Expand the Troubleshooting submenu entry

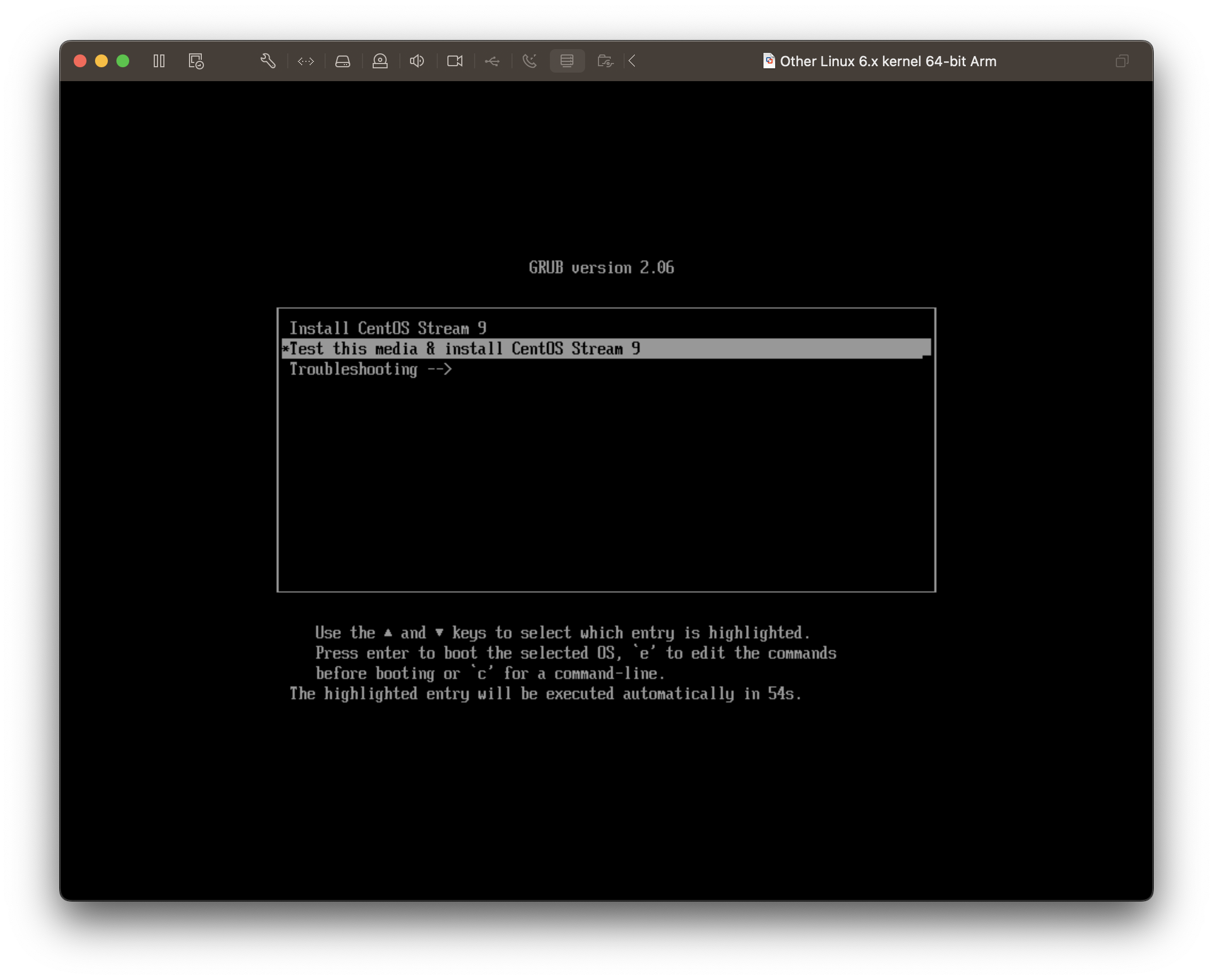(371, 369)
